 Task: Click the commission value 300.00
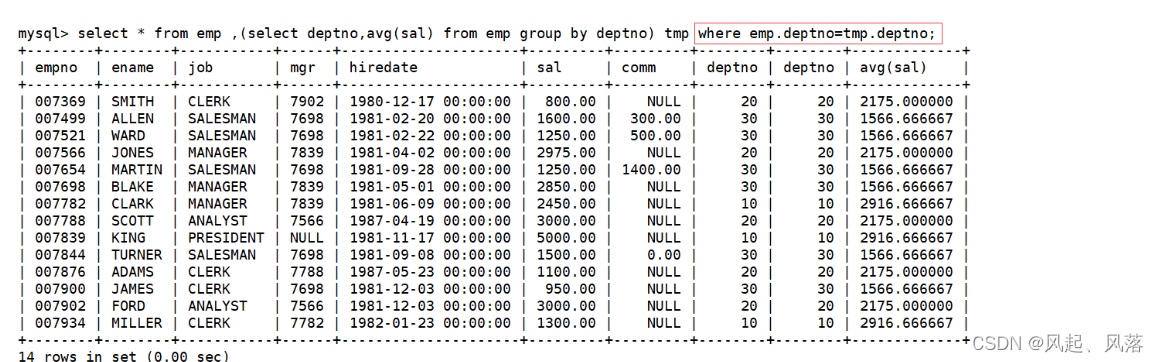[x=656, y=119]
